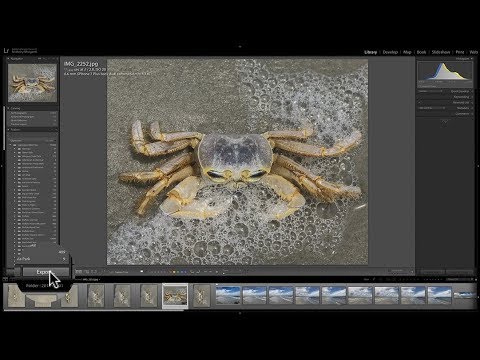480x360 pixels.
Task: Collapse the Catalog panel
Action: point(9,108)
